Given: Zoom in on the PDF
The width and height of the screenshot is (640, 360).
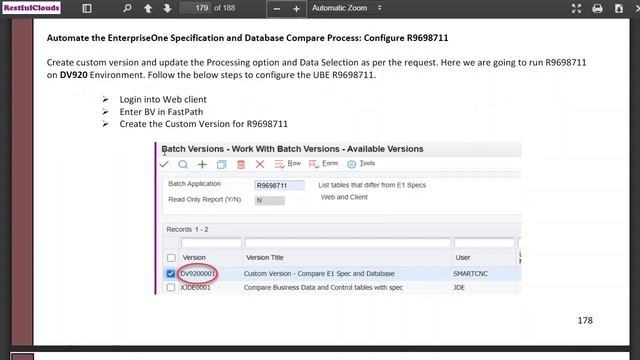Looking at the screenshot, I should pos(296,9).
